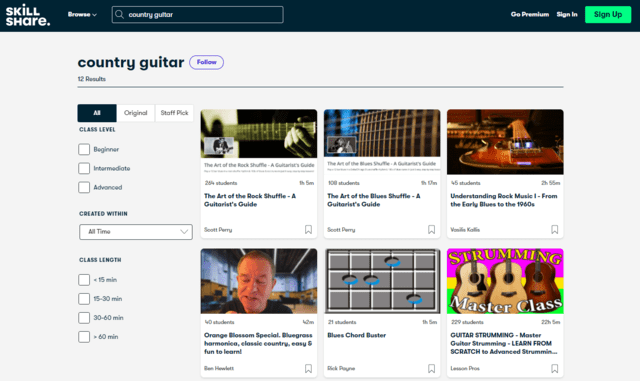Click teacher Ben Hewlett
This screenshot has height=381, width=640.
coord(219,368)
